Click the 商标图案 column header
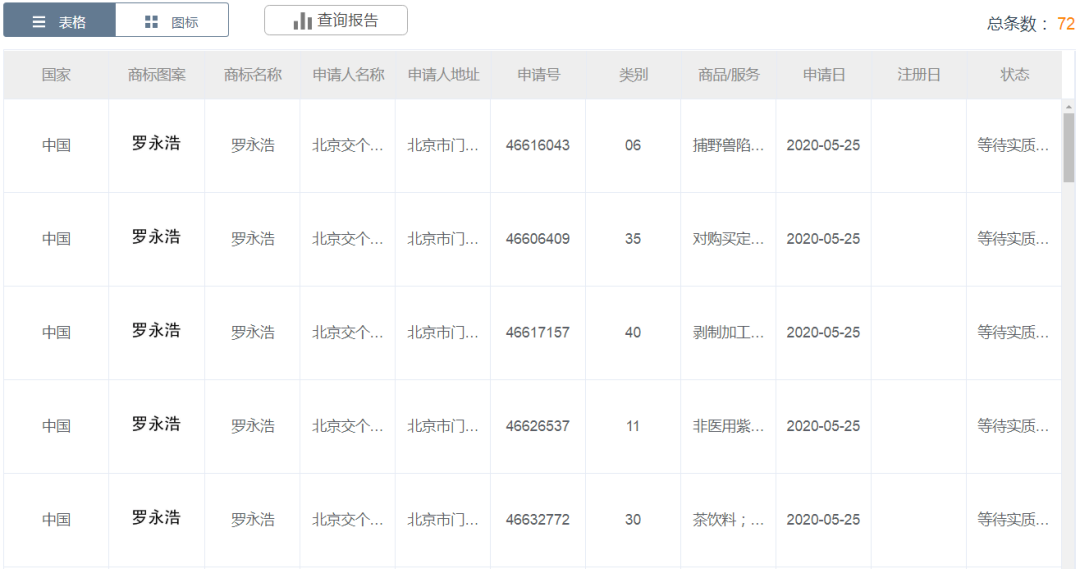 156,74
